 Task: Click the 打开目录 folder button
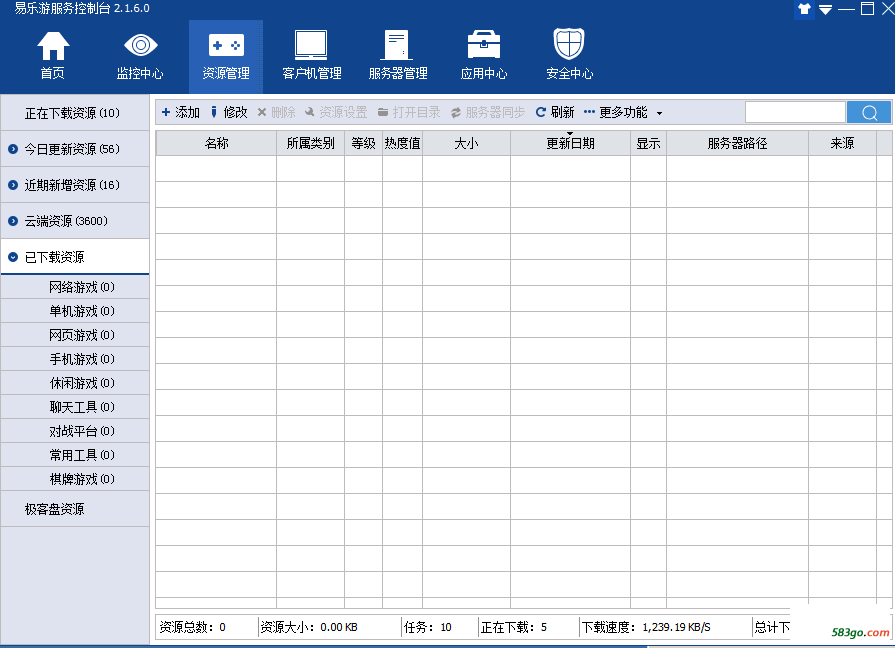pyautogui.click(x=409, y=112)
